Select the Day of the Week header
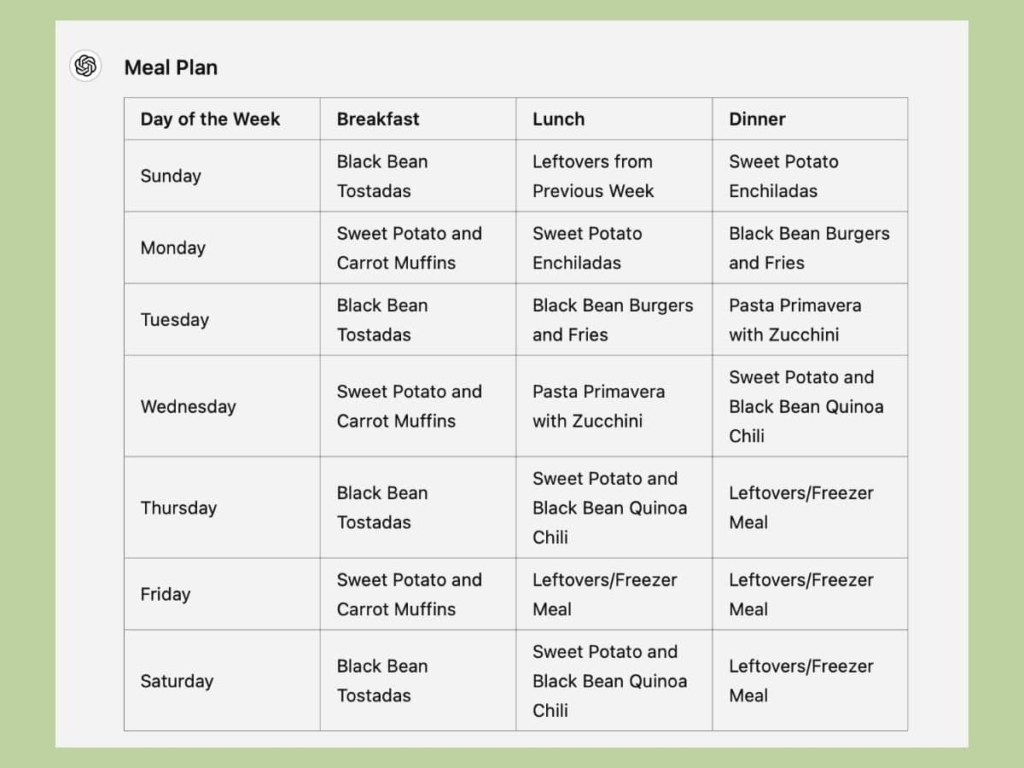This screenshot has width=1024, height=768. tap(210, 119)
